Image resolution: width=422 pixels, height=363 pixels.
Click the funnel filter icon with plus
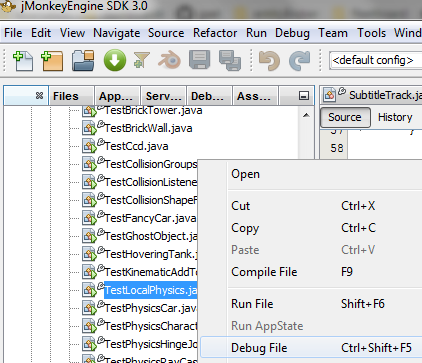point(141,60)
